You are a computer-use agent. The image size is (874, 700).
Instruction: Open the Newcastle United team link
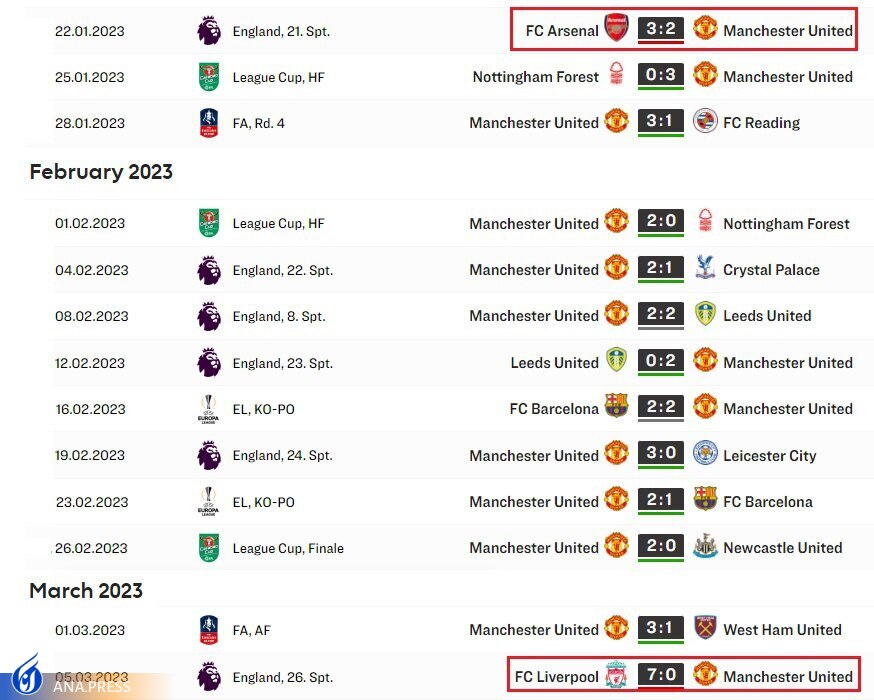click(x=782, y=548)
